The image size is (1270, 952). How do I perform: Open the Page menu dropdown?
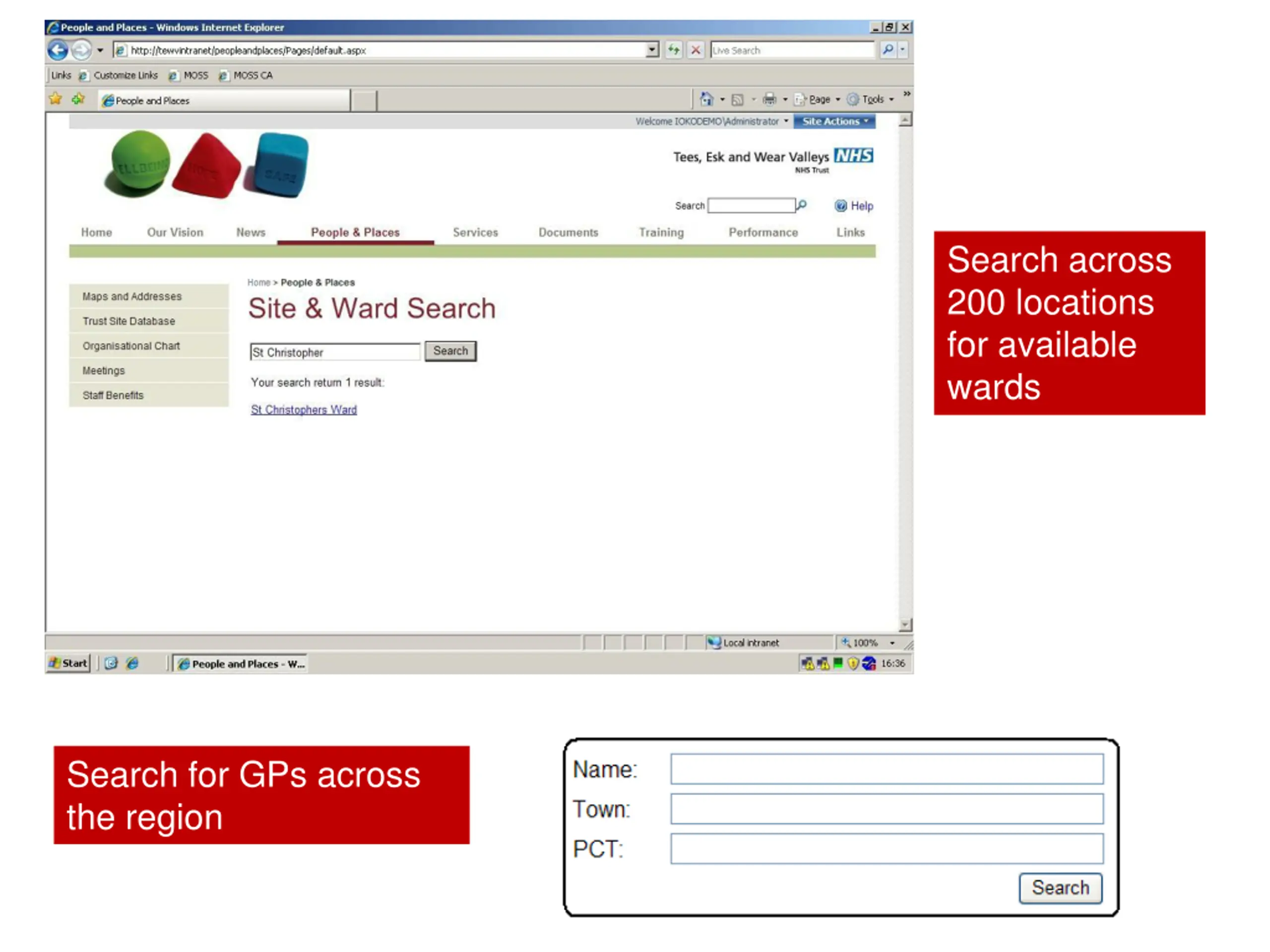[818, 100]
